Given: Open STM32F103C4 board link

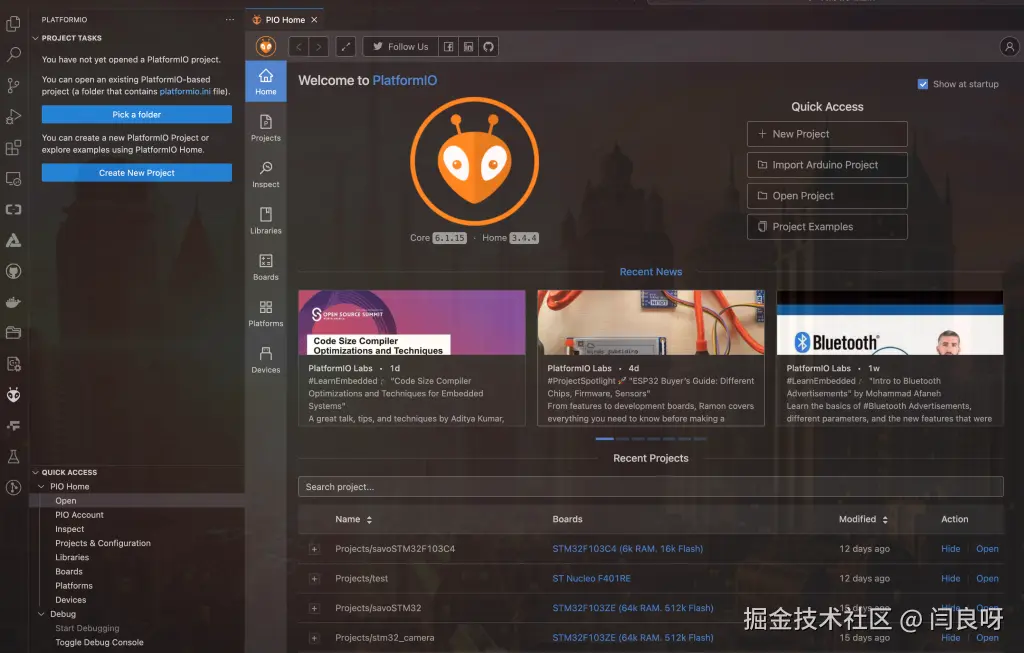Looking at the screenshot, I should click(627, 549).
